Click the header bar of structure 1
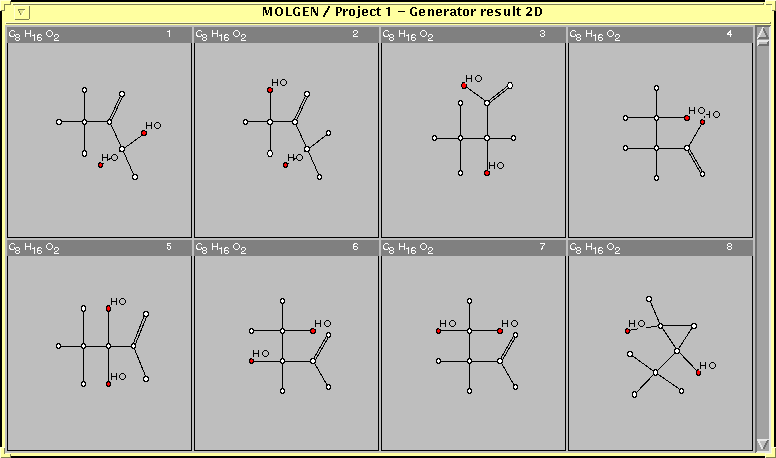This screenshot has height=458, width=776. coord(99,35)
